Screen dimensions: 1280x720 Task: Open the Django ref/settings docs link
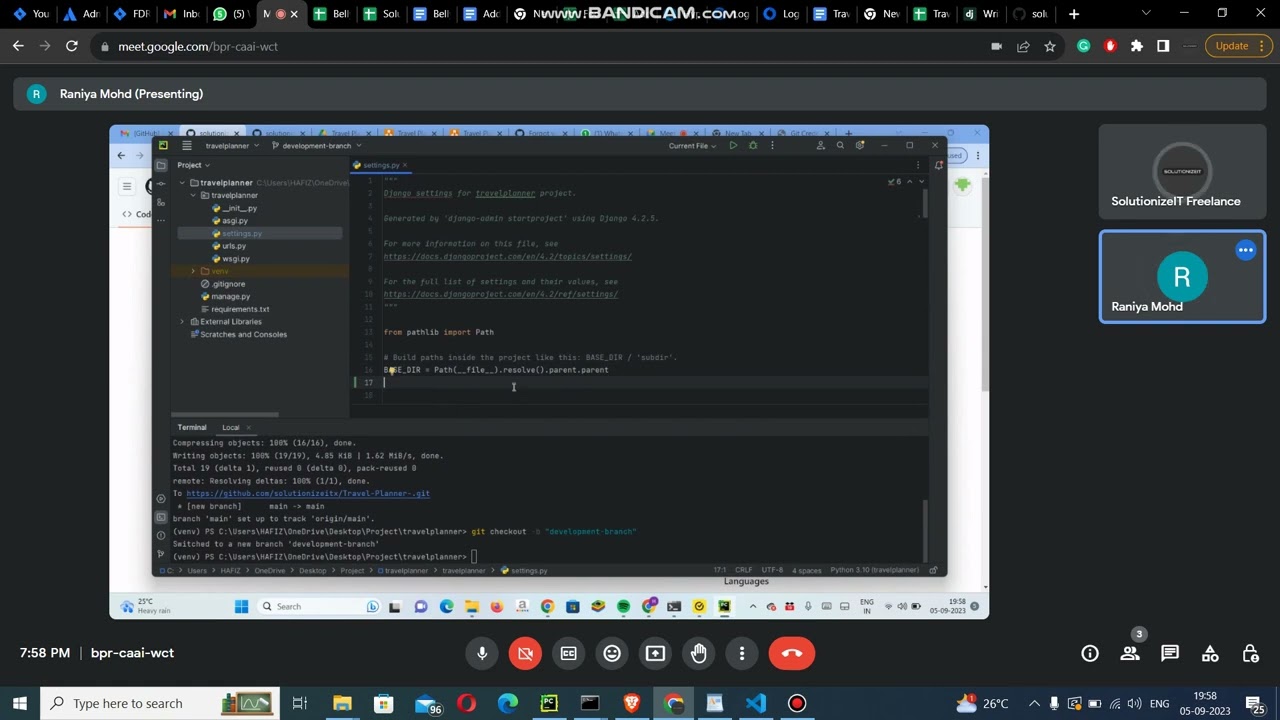coord(500,295)
